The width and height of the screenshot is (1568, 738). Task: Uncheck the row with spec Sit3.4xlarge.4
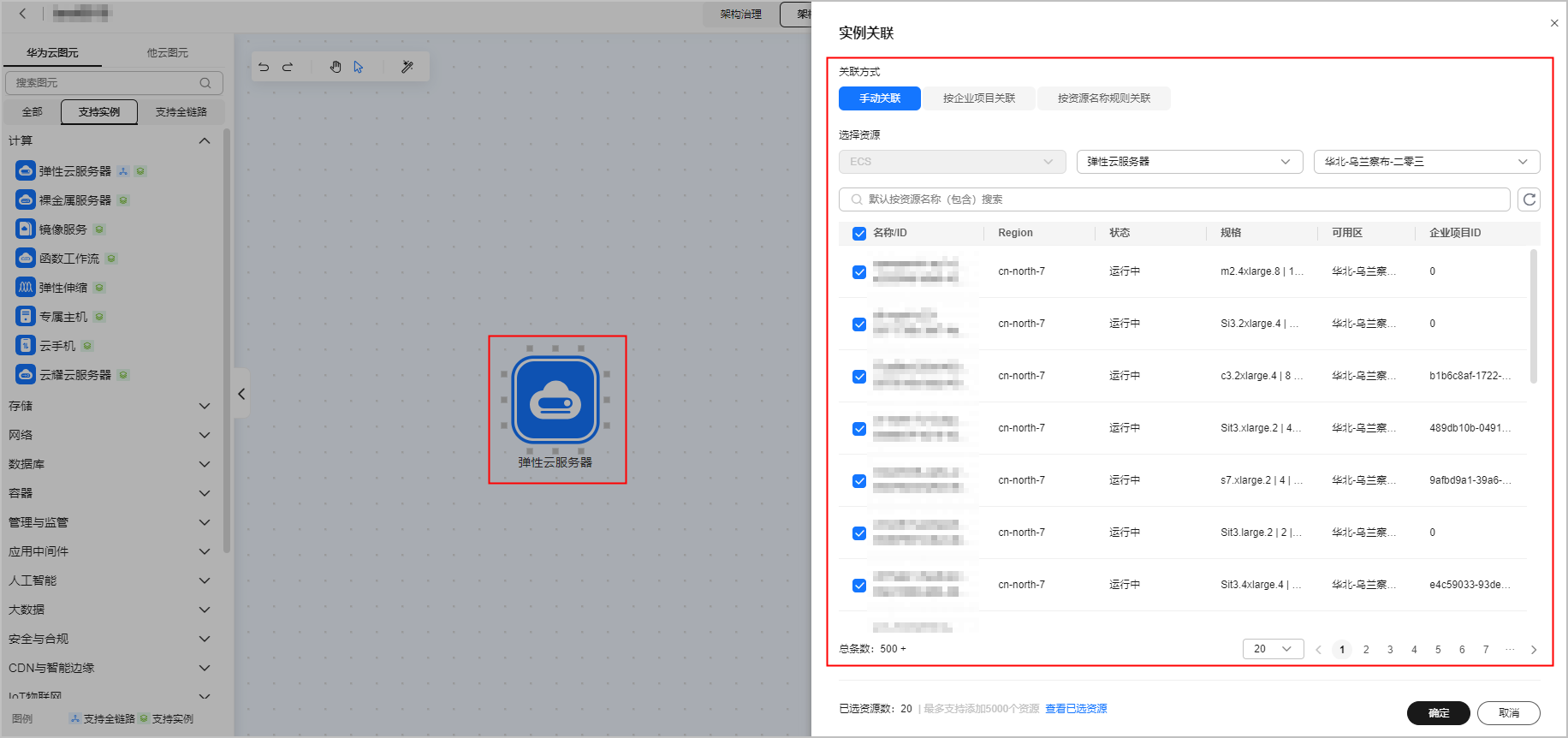click(x=859, y=586)
